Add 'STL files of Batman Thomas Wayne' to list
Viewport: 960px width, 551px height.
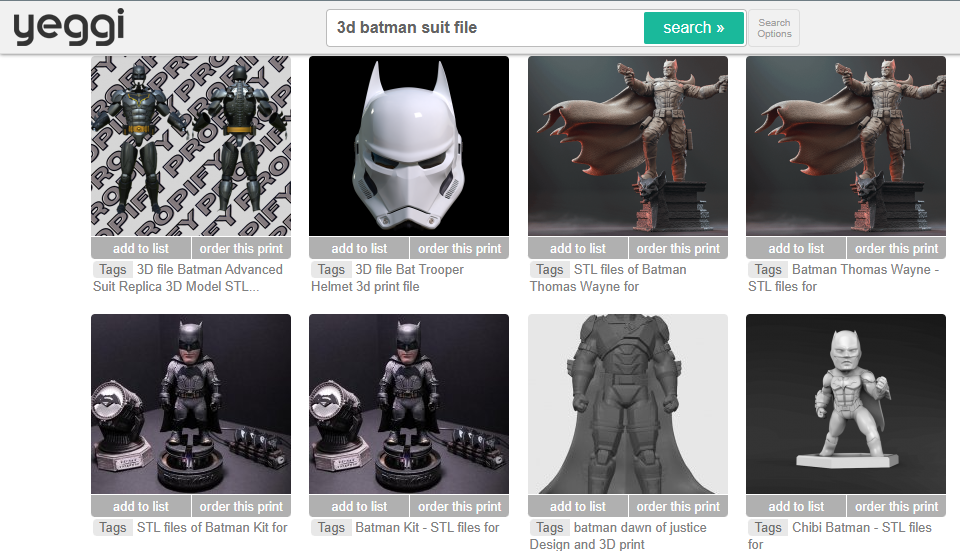577,248
